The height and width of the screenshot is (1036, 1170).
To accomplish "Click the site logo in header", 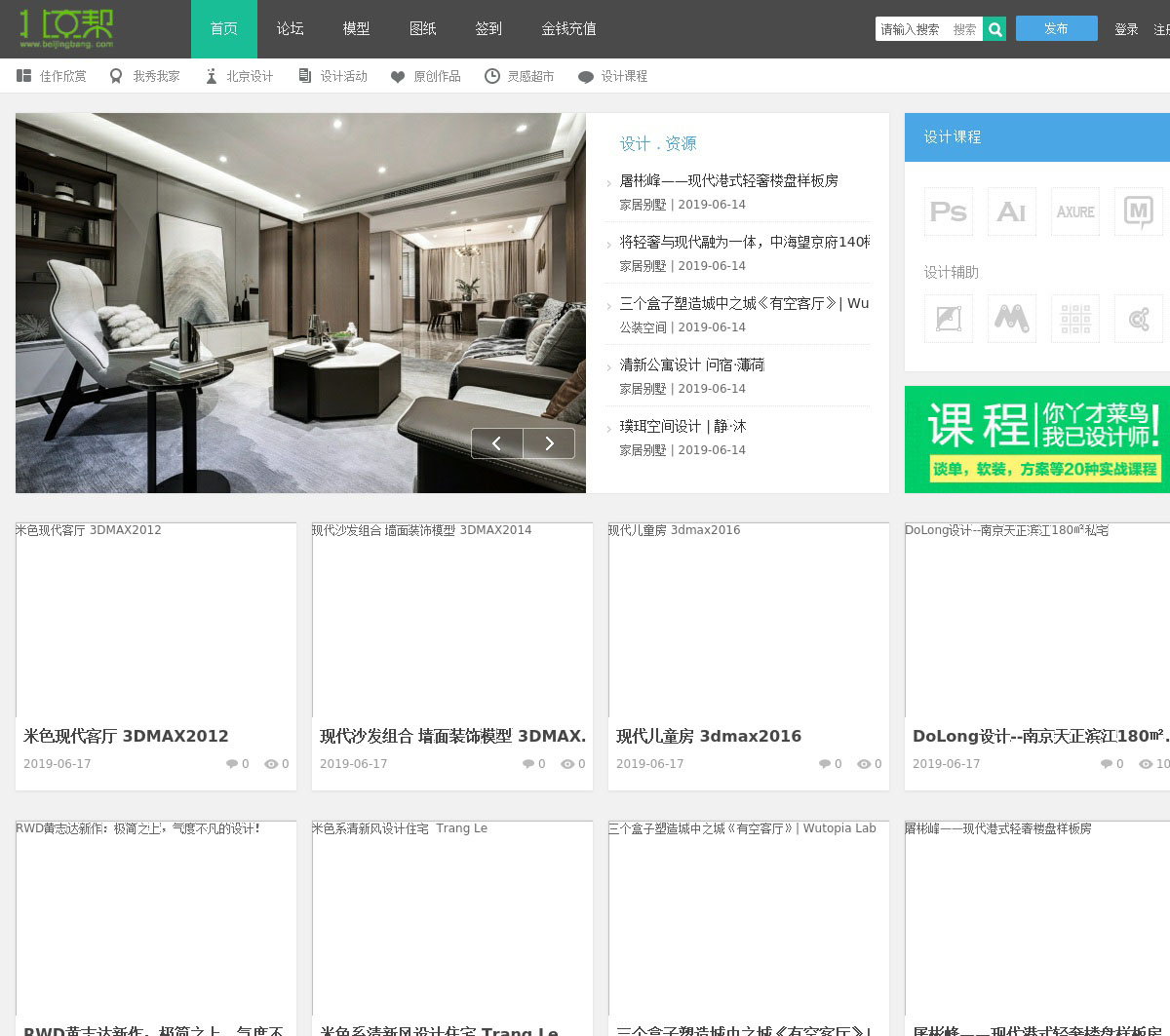I will pyautogui.click(x=66, y=29).
